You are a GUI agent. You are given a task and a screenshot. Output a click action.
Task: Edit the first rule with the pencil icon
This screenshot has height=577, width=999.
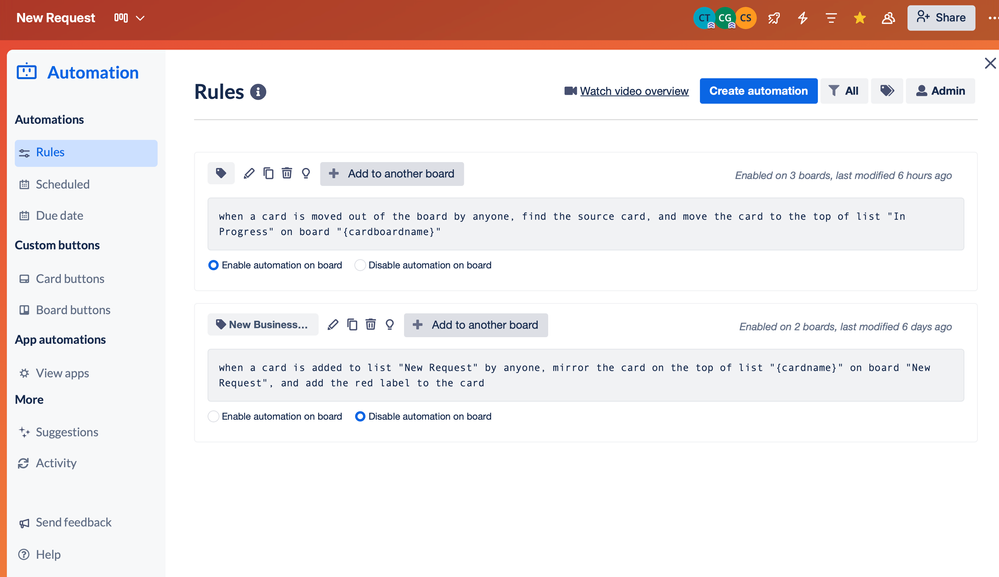point(249,173)
